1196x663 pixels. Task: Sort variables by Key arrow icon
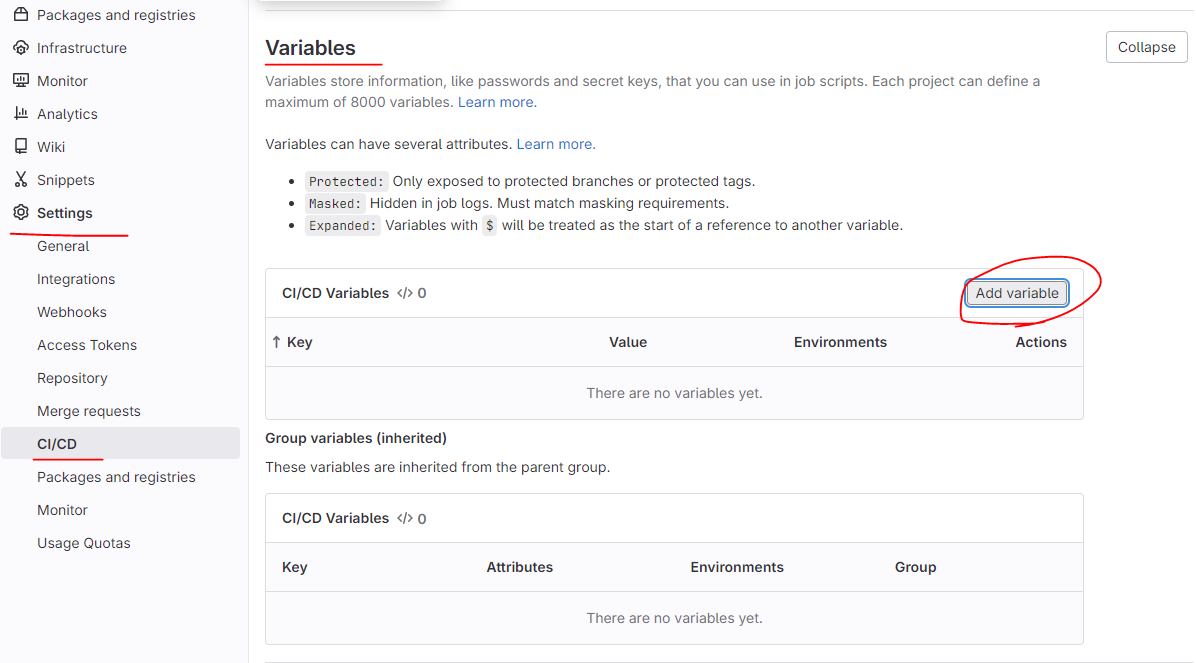(x=277, y=342)
